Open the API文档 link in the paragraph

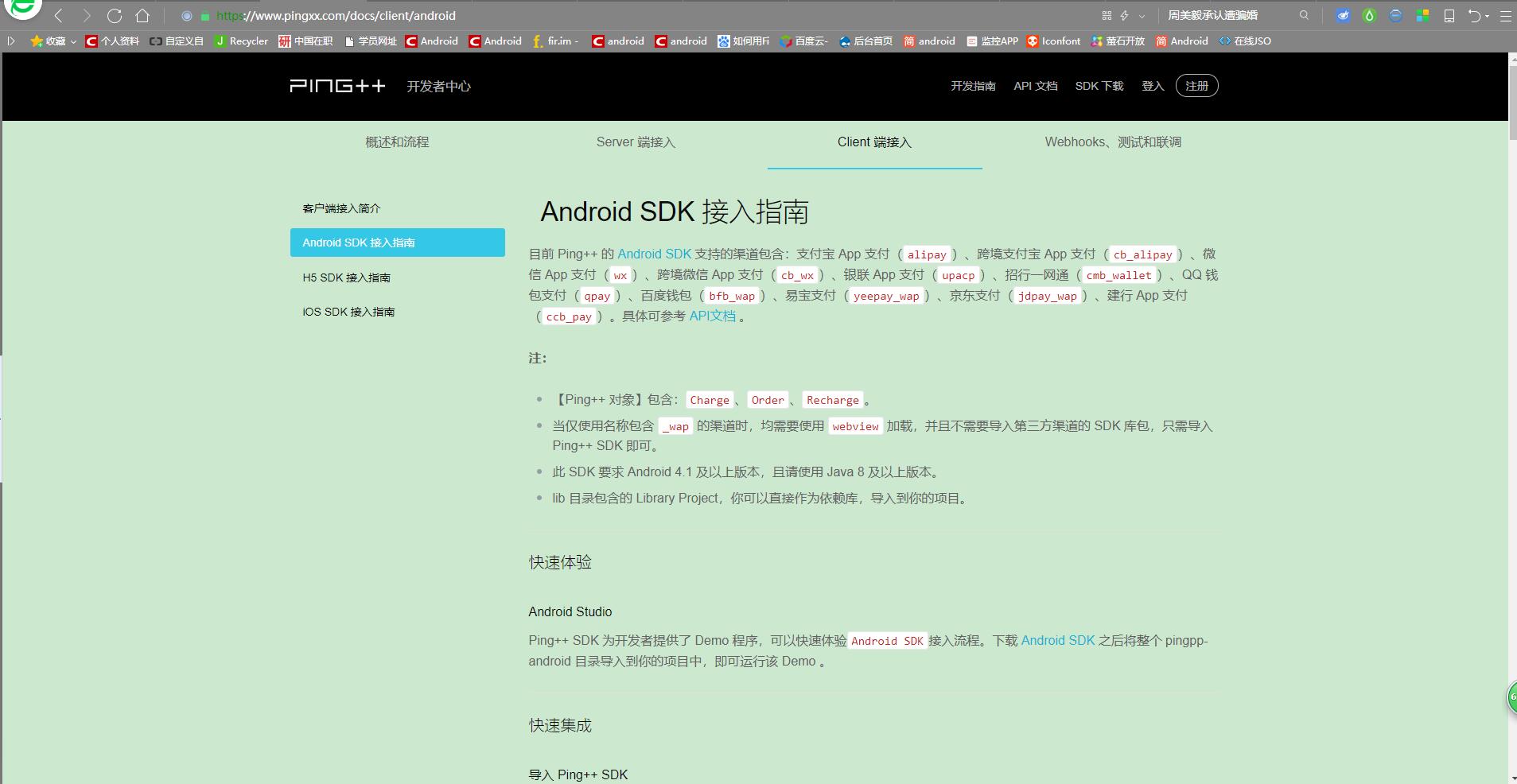coord(712,316)
